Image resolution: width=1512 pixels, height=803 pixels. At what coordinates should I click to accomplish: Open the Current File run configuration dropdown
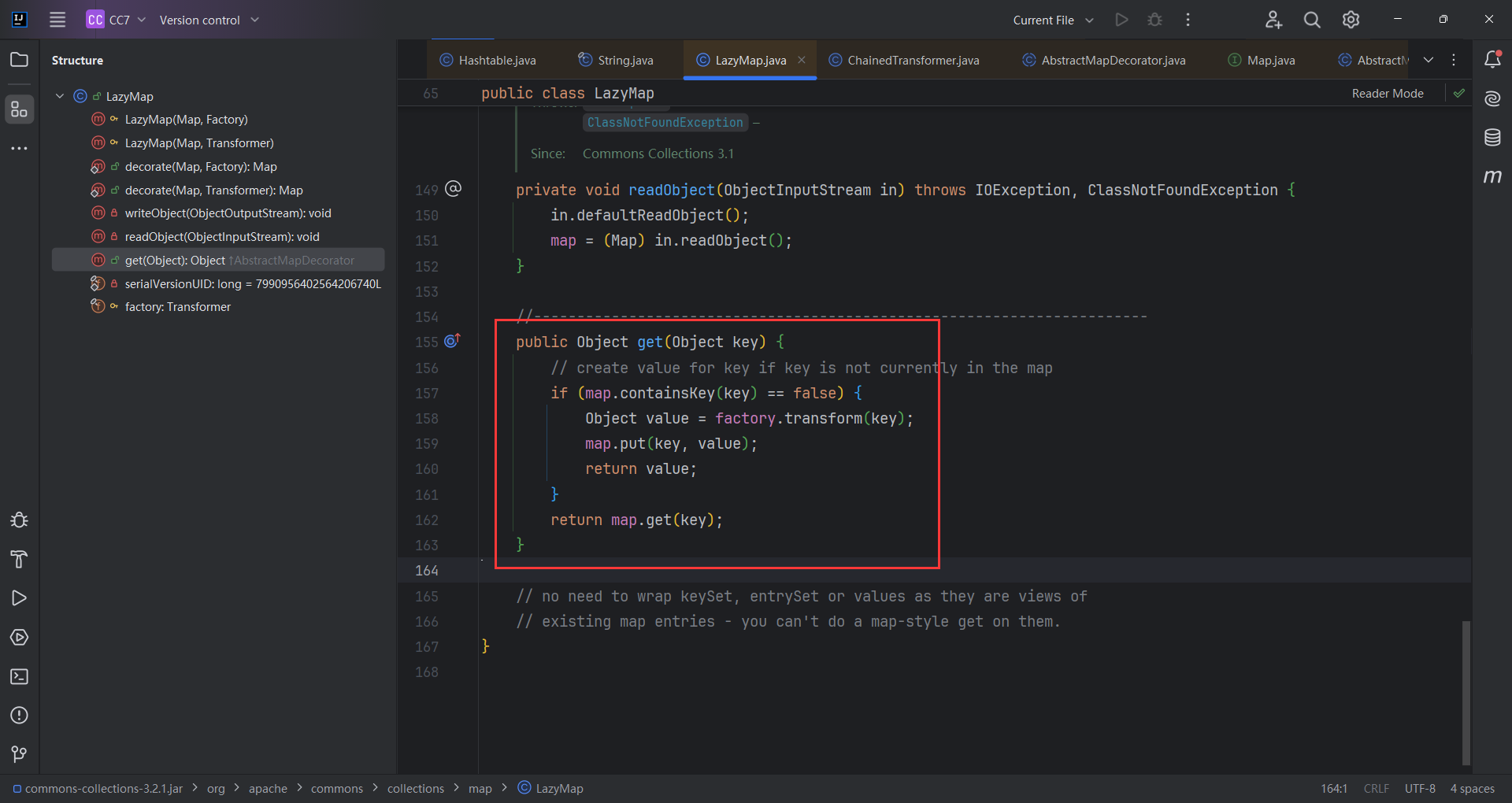click(x=1053, y=20)
